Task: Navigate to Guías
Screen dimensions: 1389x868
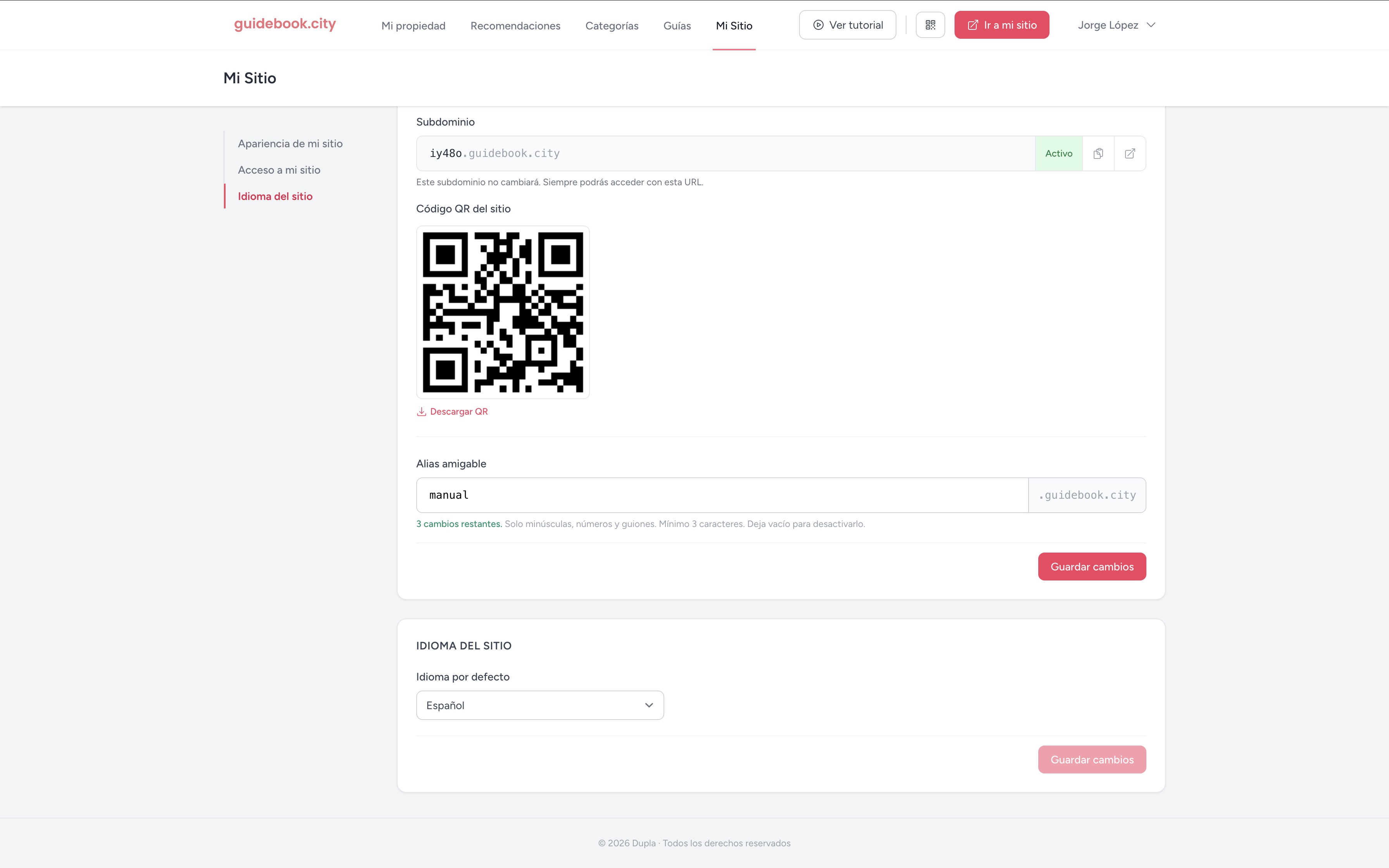Action: pyautogui.click(x=677, y=25)
